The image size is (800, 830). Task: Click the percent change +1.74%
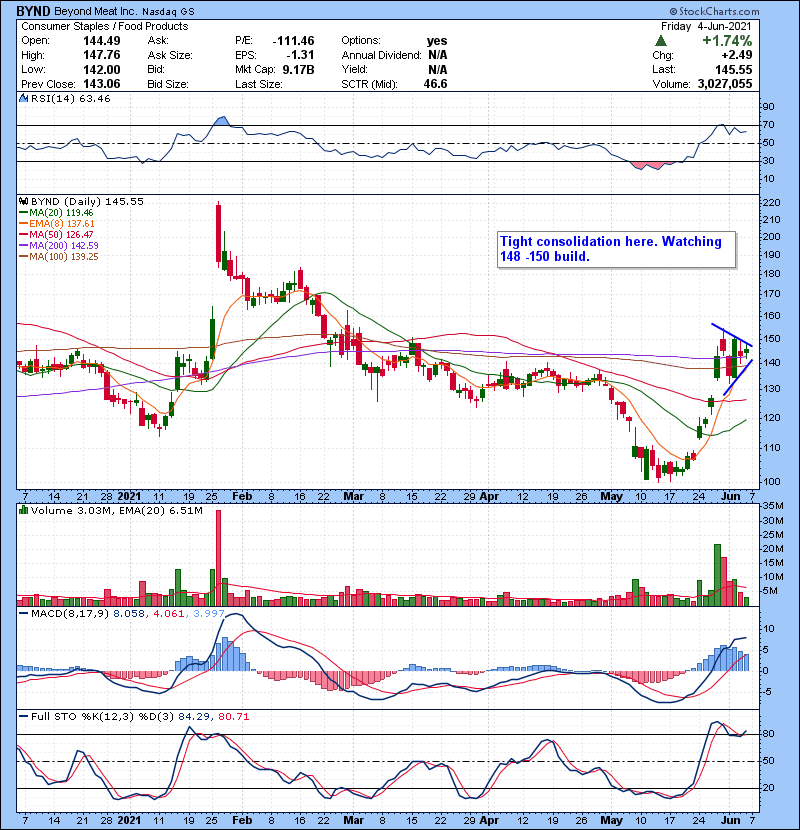coord(727,41)
